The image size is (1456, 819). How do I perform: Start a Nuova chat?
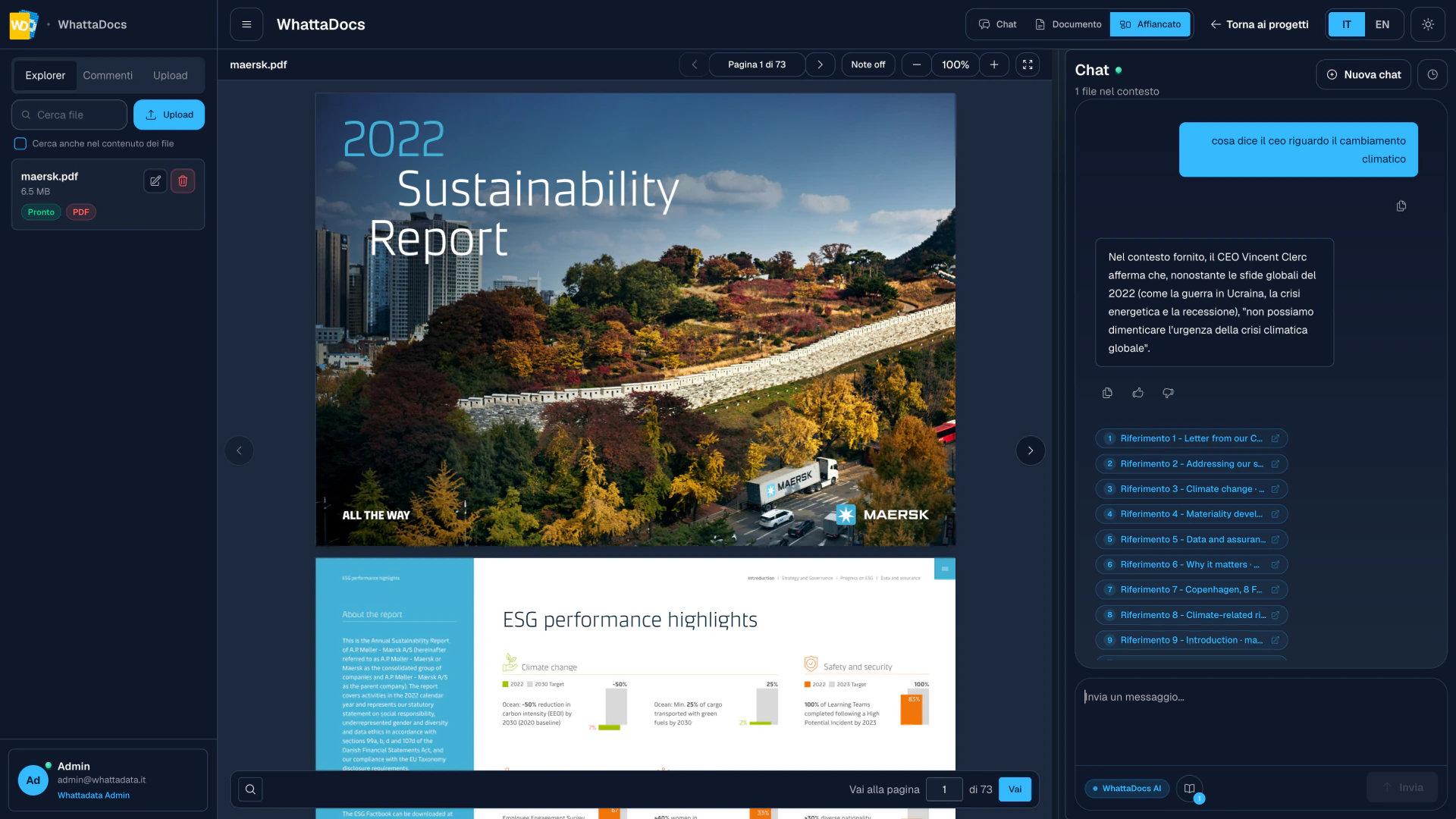[x=1363, y=74]
